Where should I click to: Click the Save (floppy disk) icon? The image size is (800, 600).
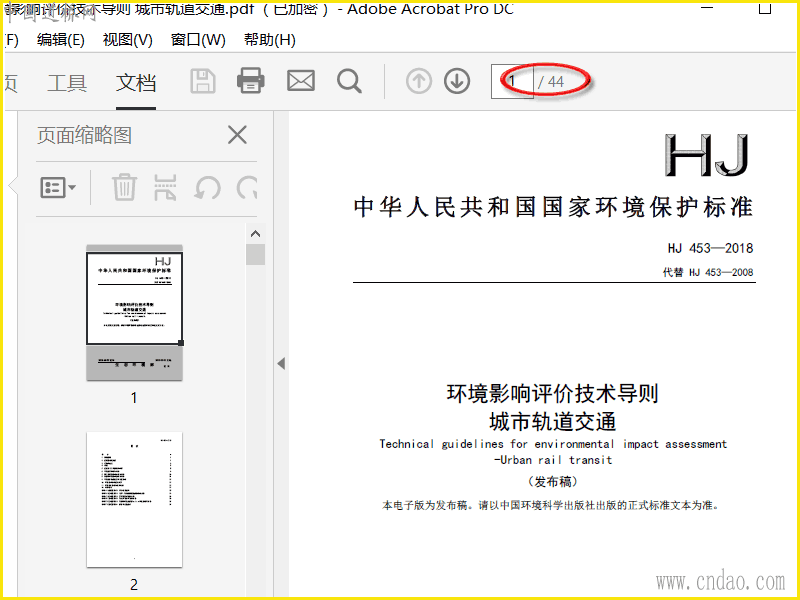tap(203, 81)
